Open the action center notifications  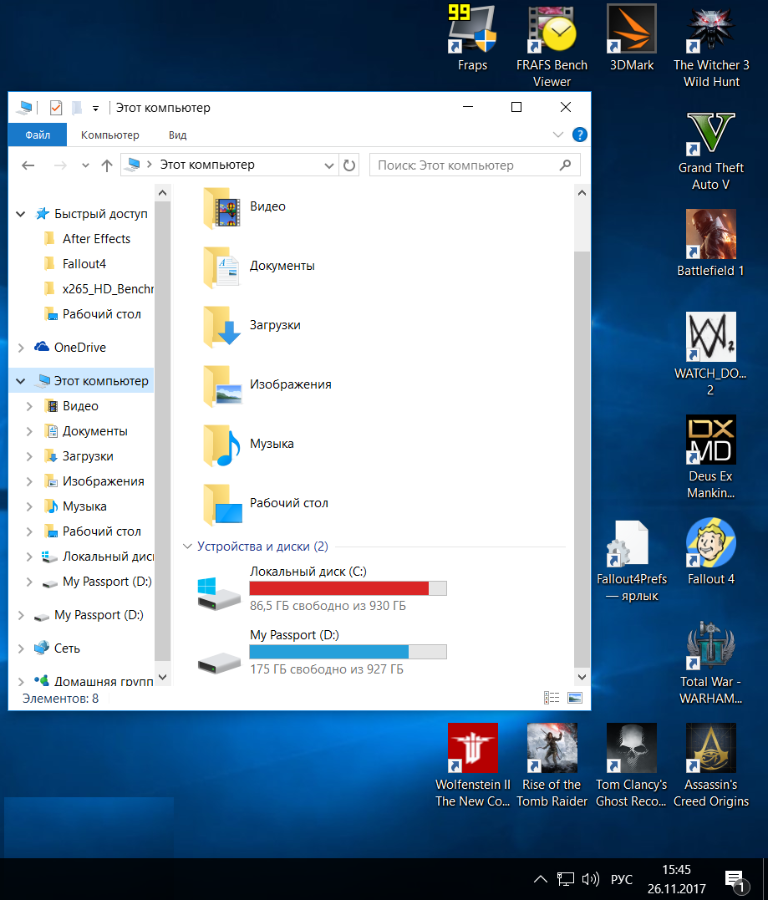[x=736, y=881]
